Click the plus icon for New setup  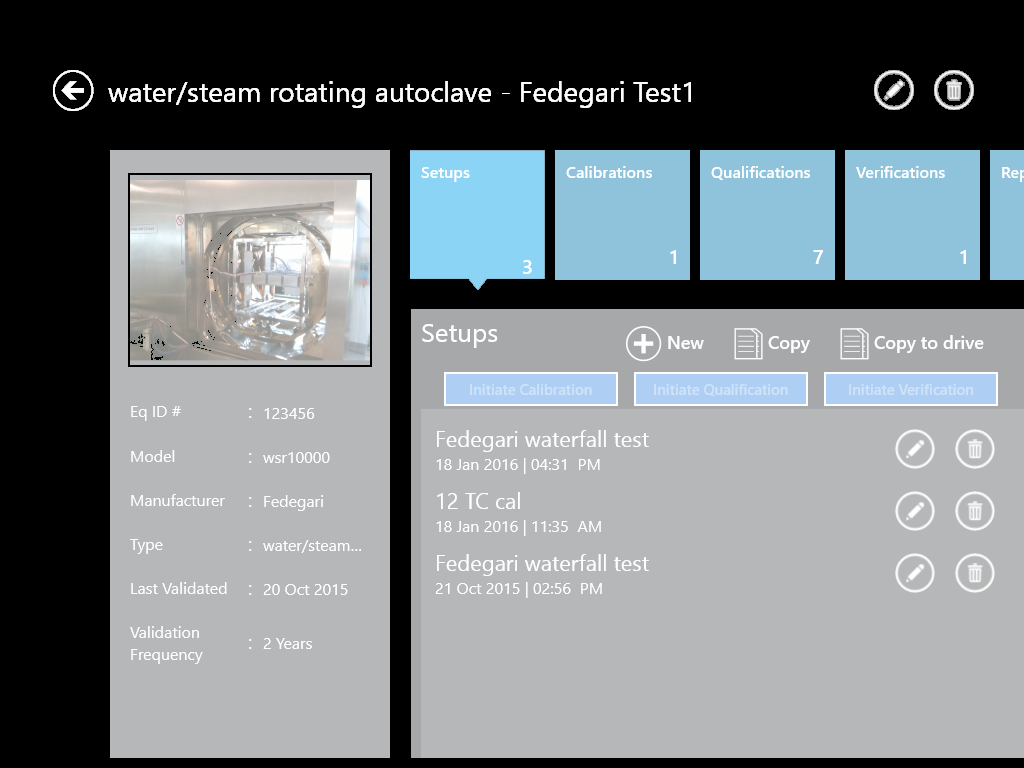pos(643,344)
